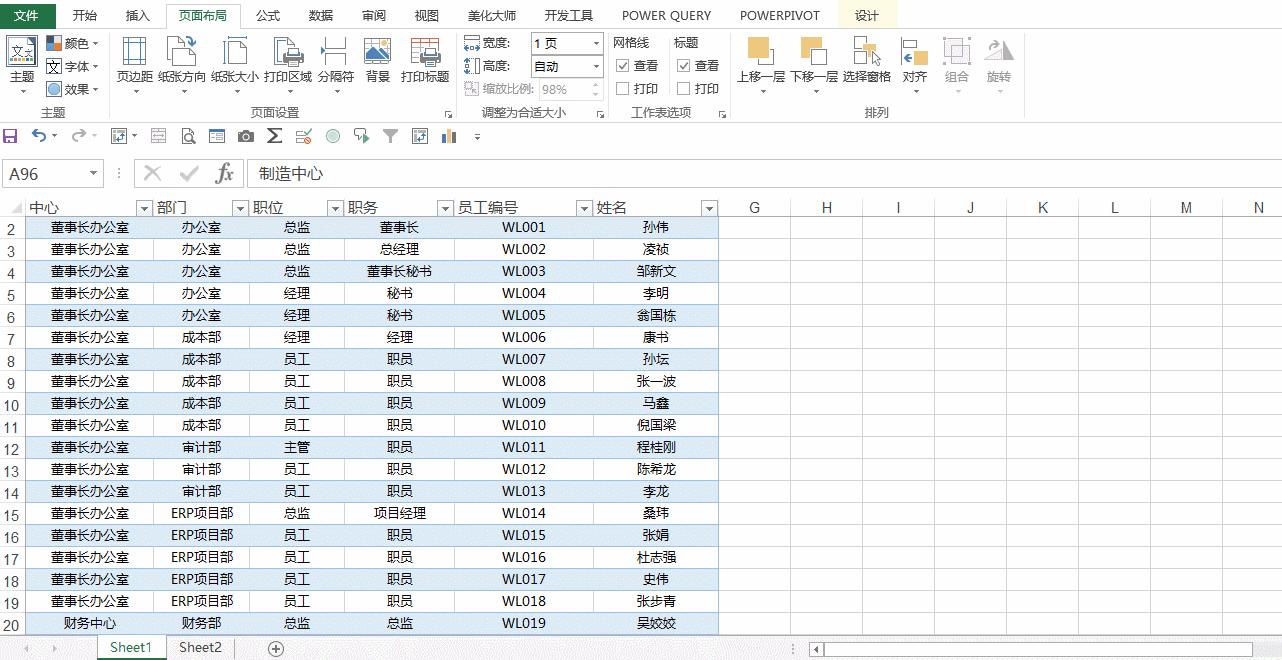This screenshot has width=1282, height=660.
Task: Click the Print Titles (打印标题) icon
Action: coord(425,61)
